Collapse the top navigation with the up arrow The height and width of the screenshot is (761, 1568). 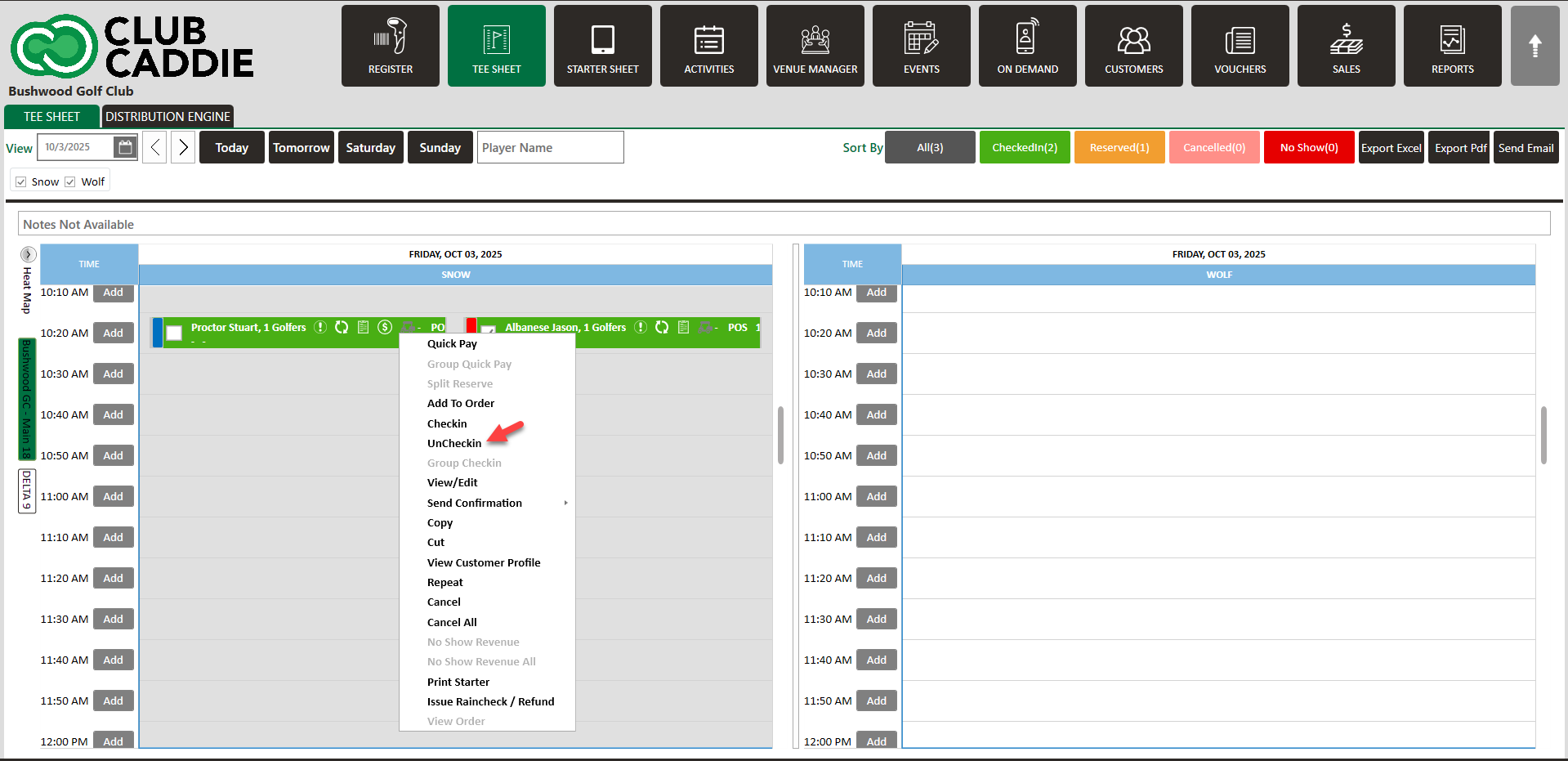click(1534, 46)
